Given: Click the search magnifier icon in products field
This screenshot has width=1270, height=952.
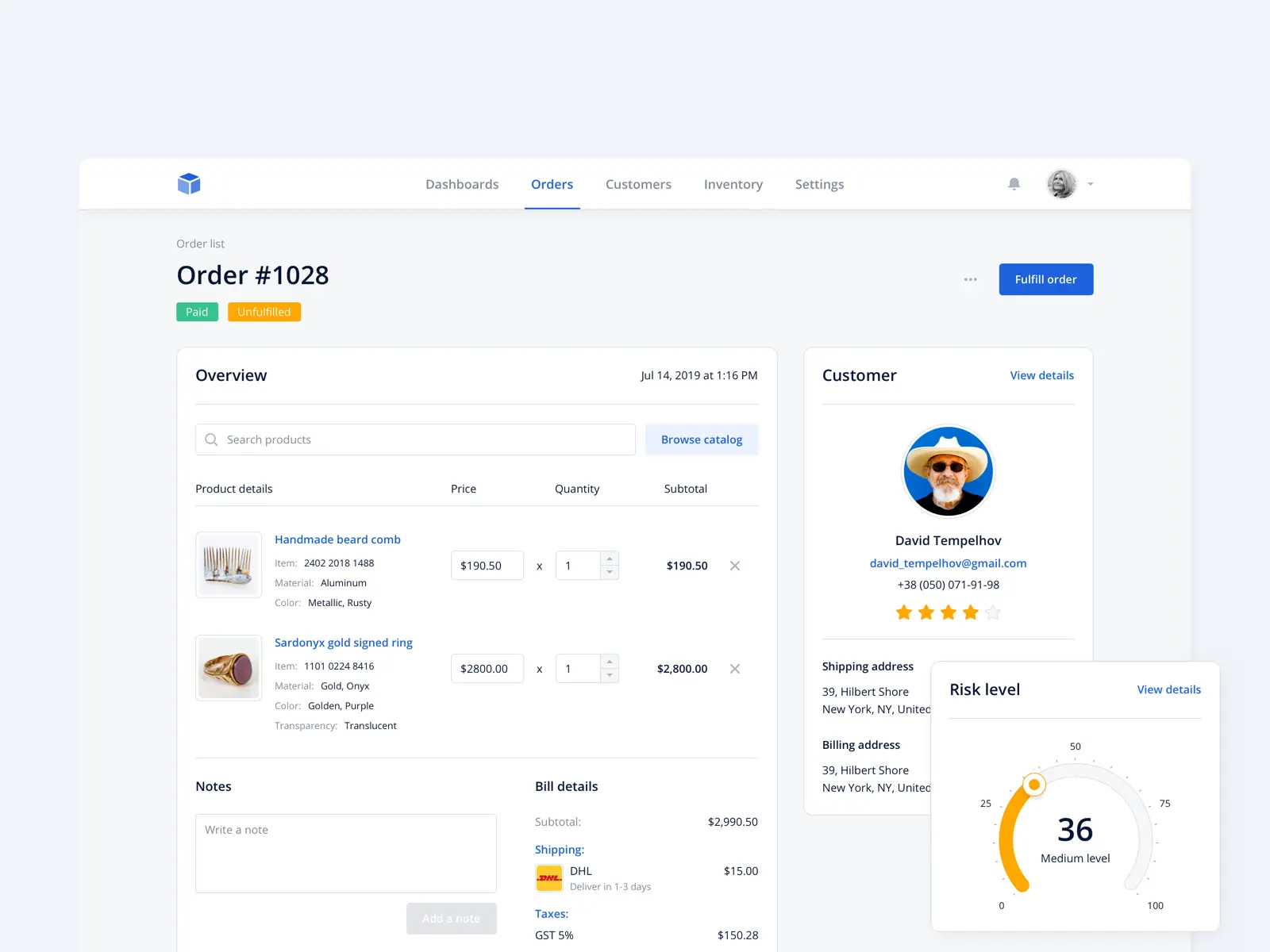Looking at the screenshot, I should coord(211,440).
